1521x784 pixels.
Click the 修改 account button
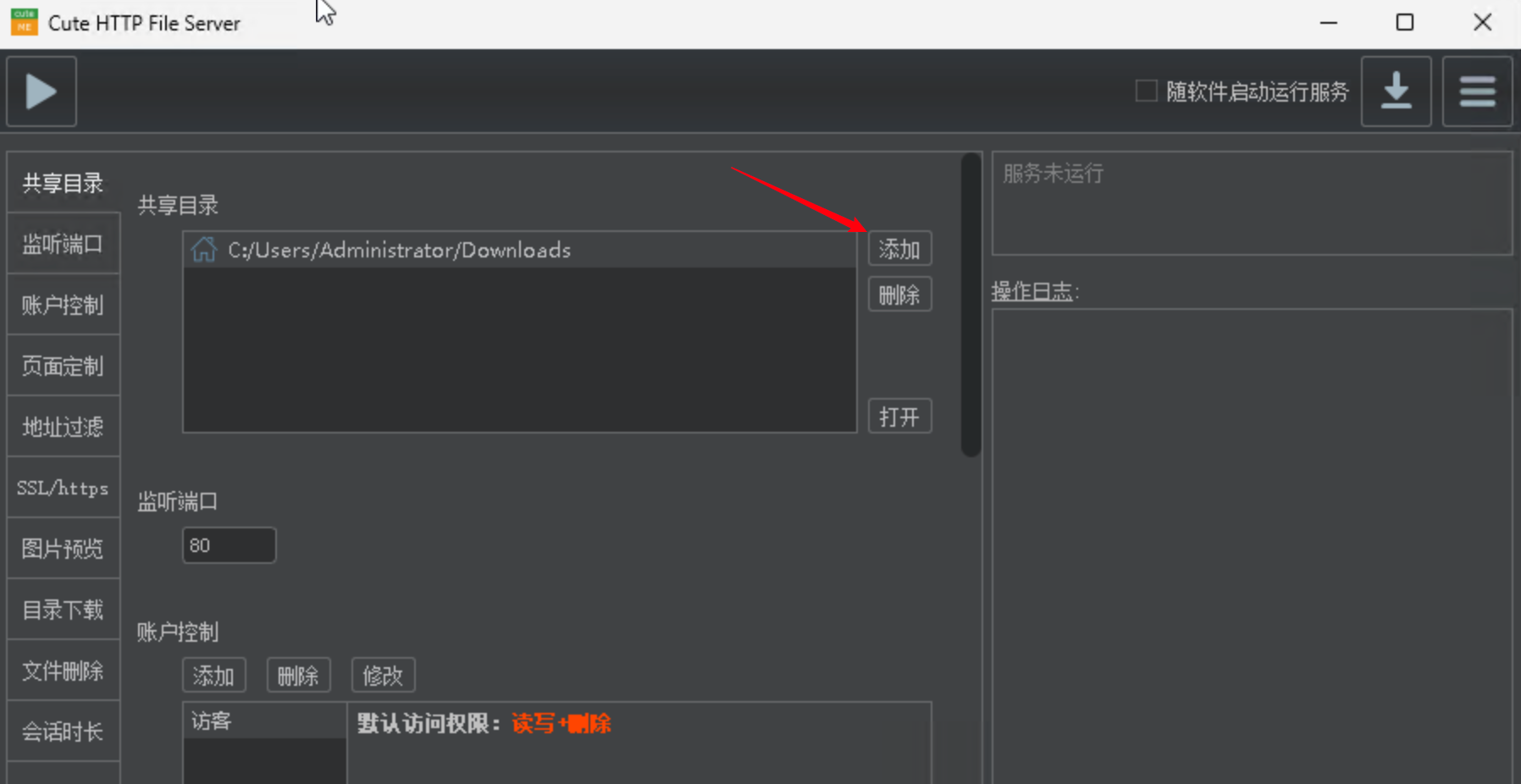(x=383, y=676)
